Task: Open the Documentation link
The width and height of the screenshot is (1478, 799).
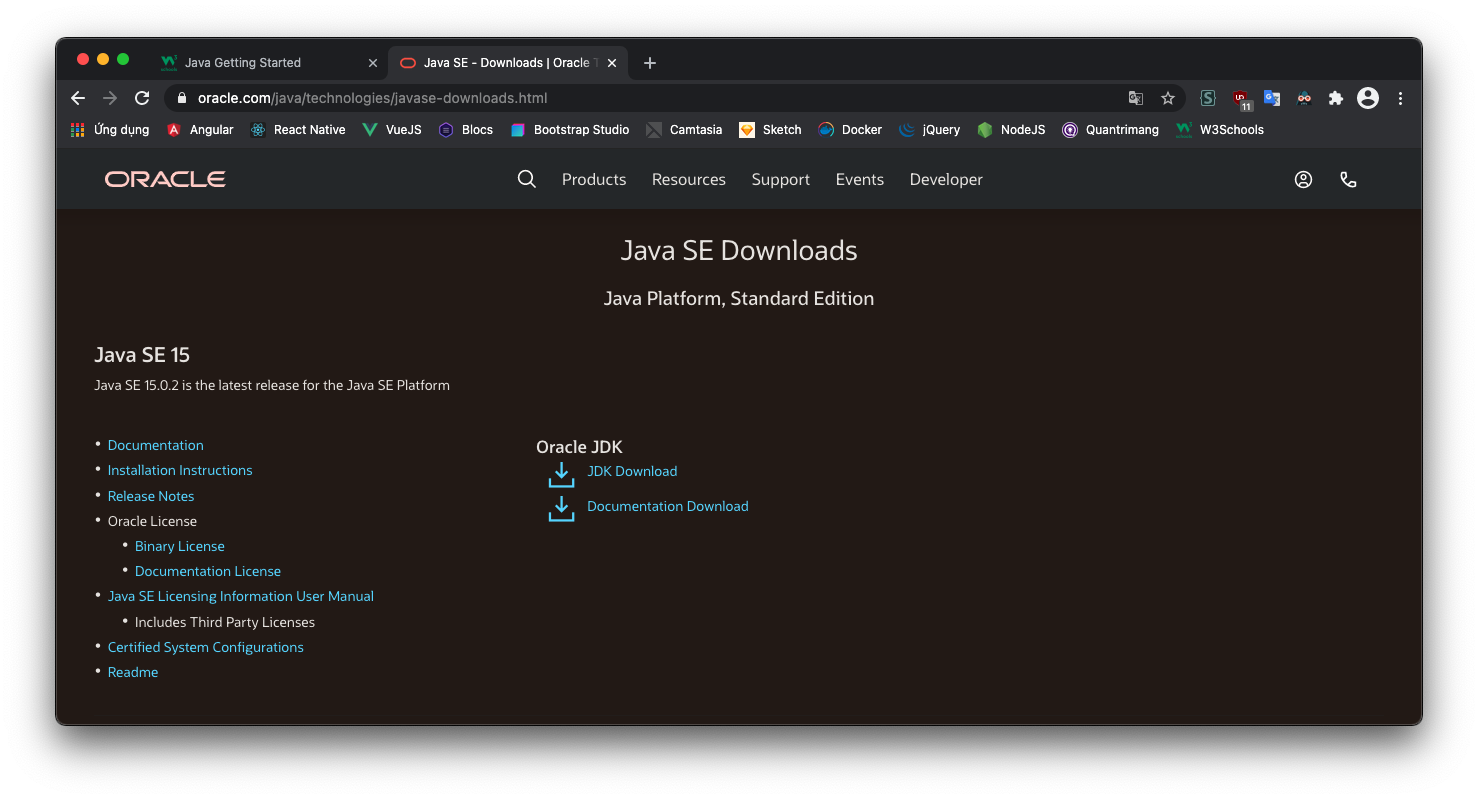Action: click(x=156, y=445)
